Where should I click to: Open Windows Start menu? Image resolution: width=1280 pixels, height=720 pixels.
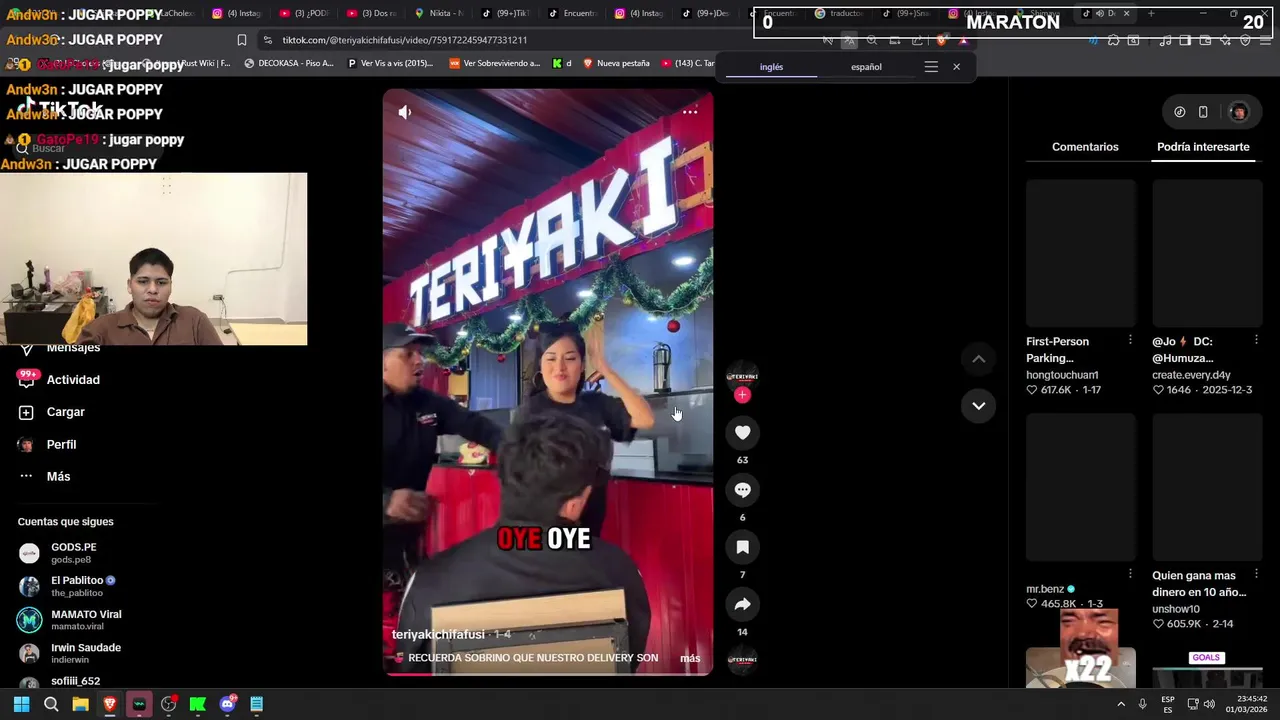(x=21, y=704)
